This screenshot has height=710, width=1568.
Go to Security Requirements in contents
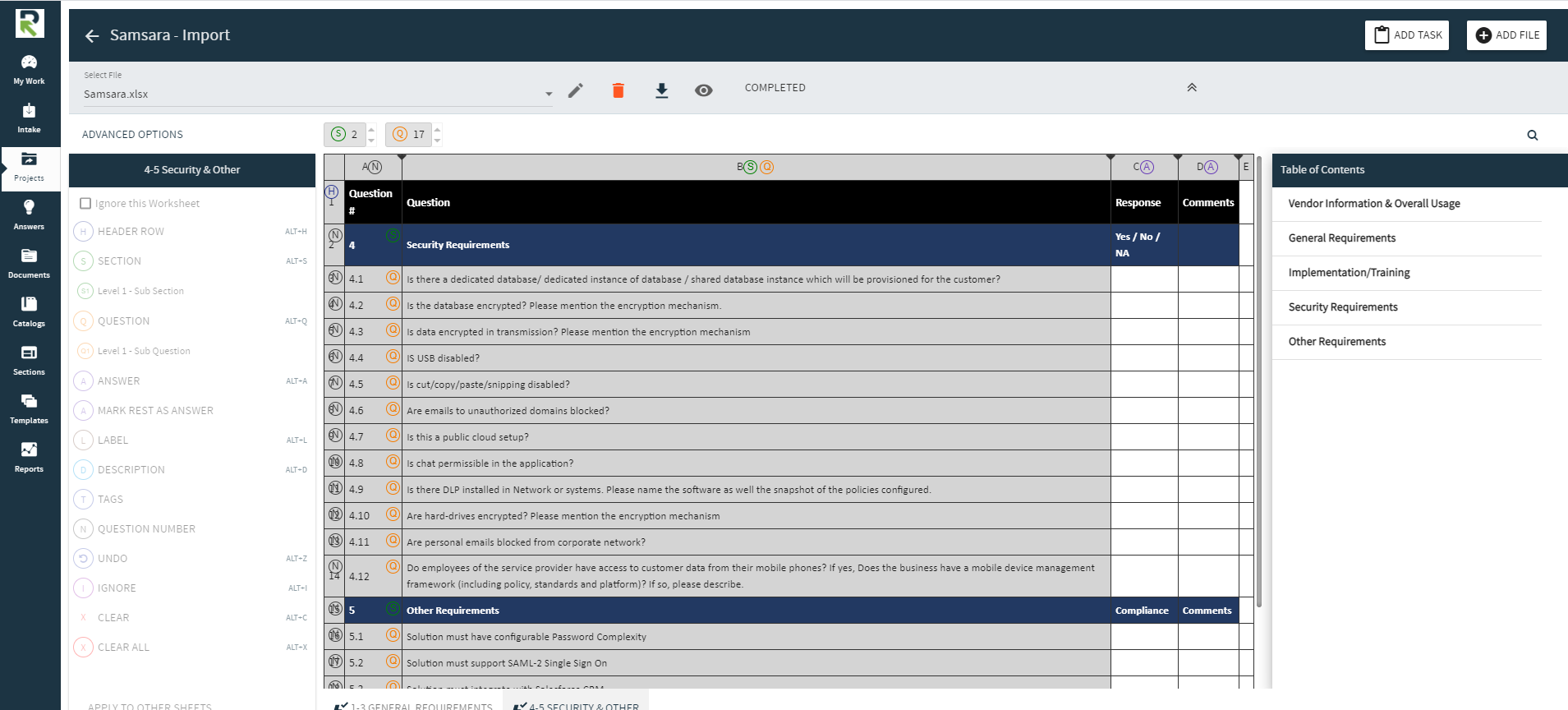pos(1343,307)
